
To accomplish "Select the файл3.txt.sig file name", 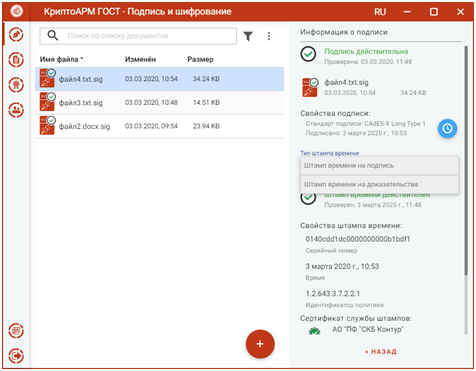I will (x=81, y=103).
